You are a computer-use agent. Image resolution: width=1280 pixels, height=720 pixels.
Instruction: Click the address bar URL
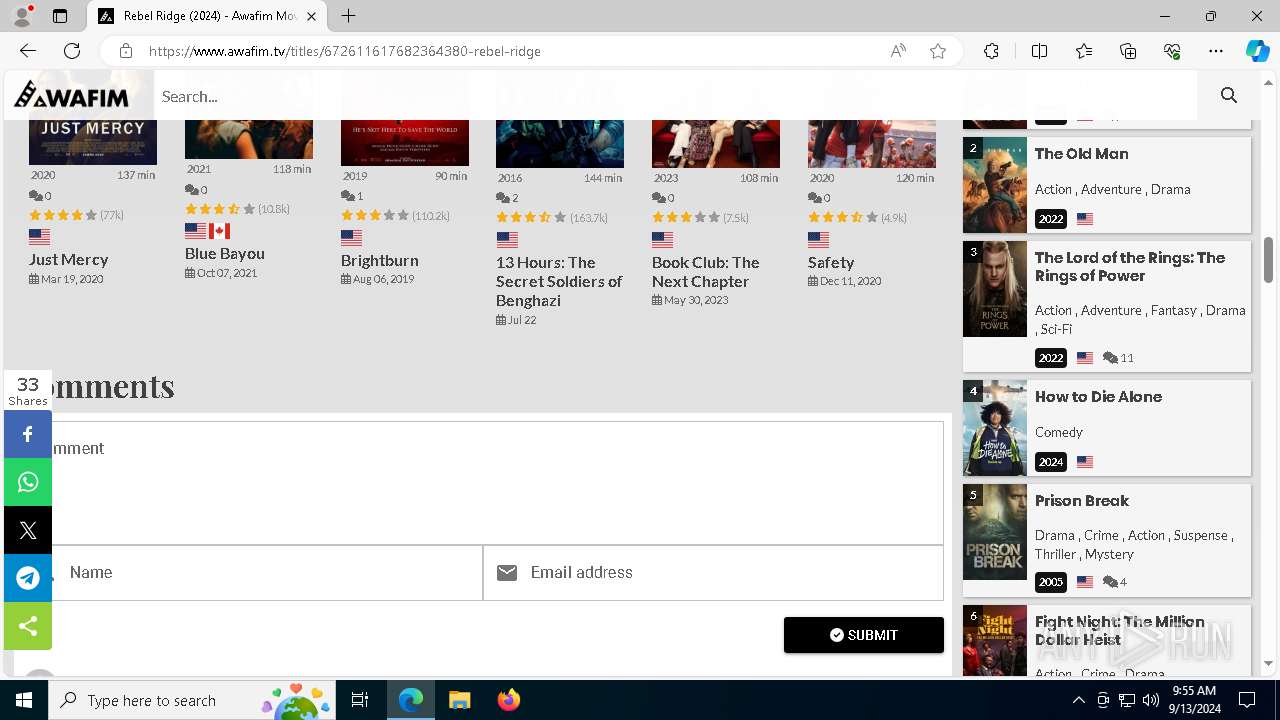click(344, 51)
